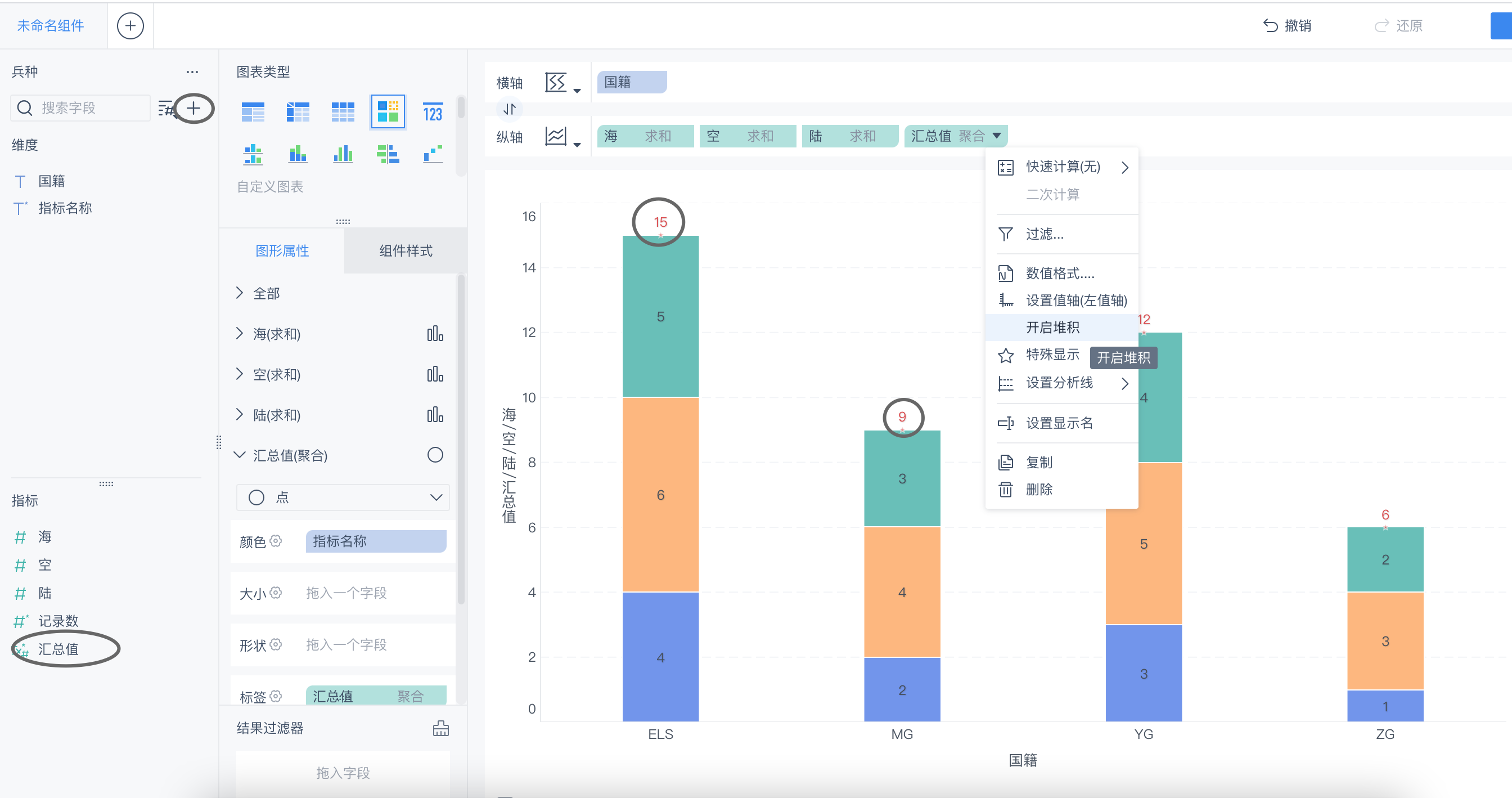This screenshot has width=1512, height=798.
Task: Click the add component plus icon
Action: 130,26
